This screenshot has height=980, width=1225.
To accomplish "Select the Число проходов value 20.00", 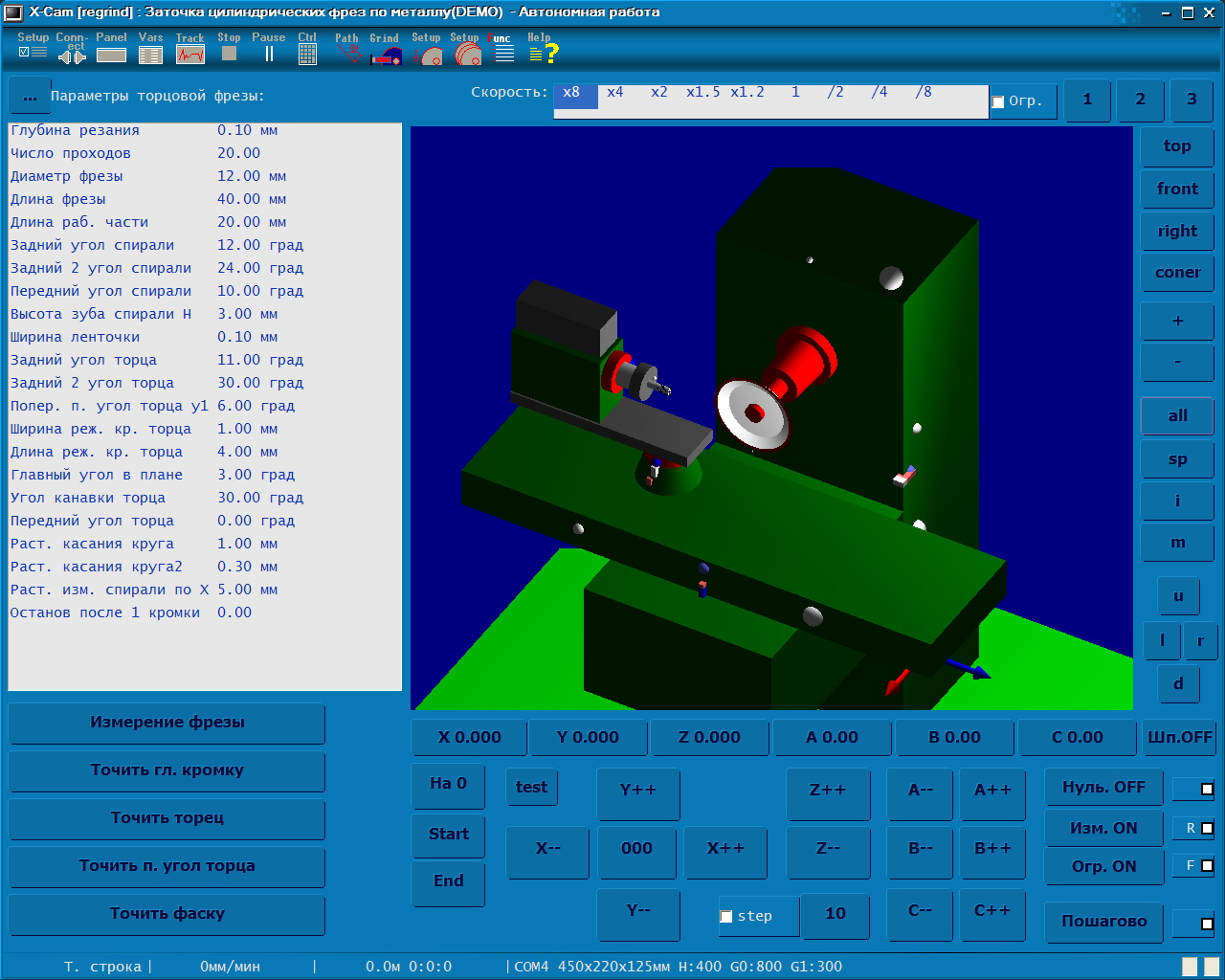I will pos(238,153).
